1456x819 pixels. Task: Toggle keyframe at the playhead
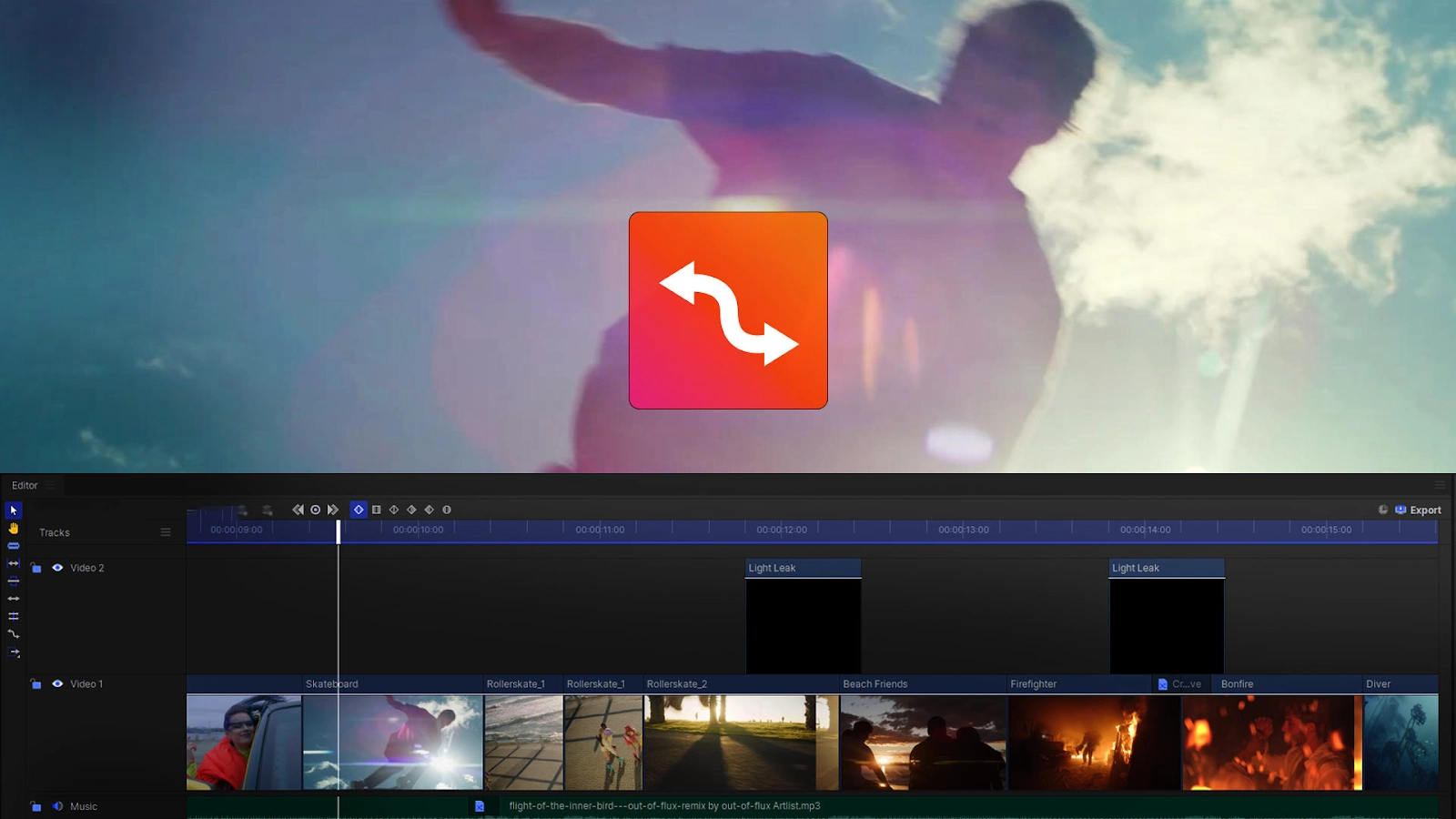point(316,510)
